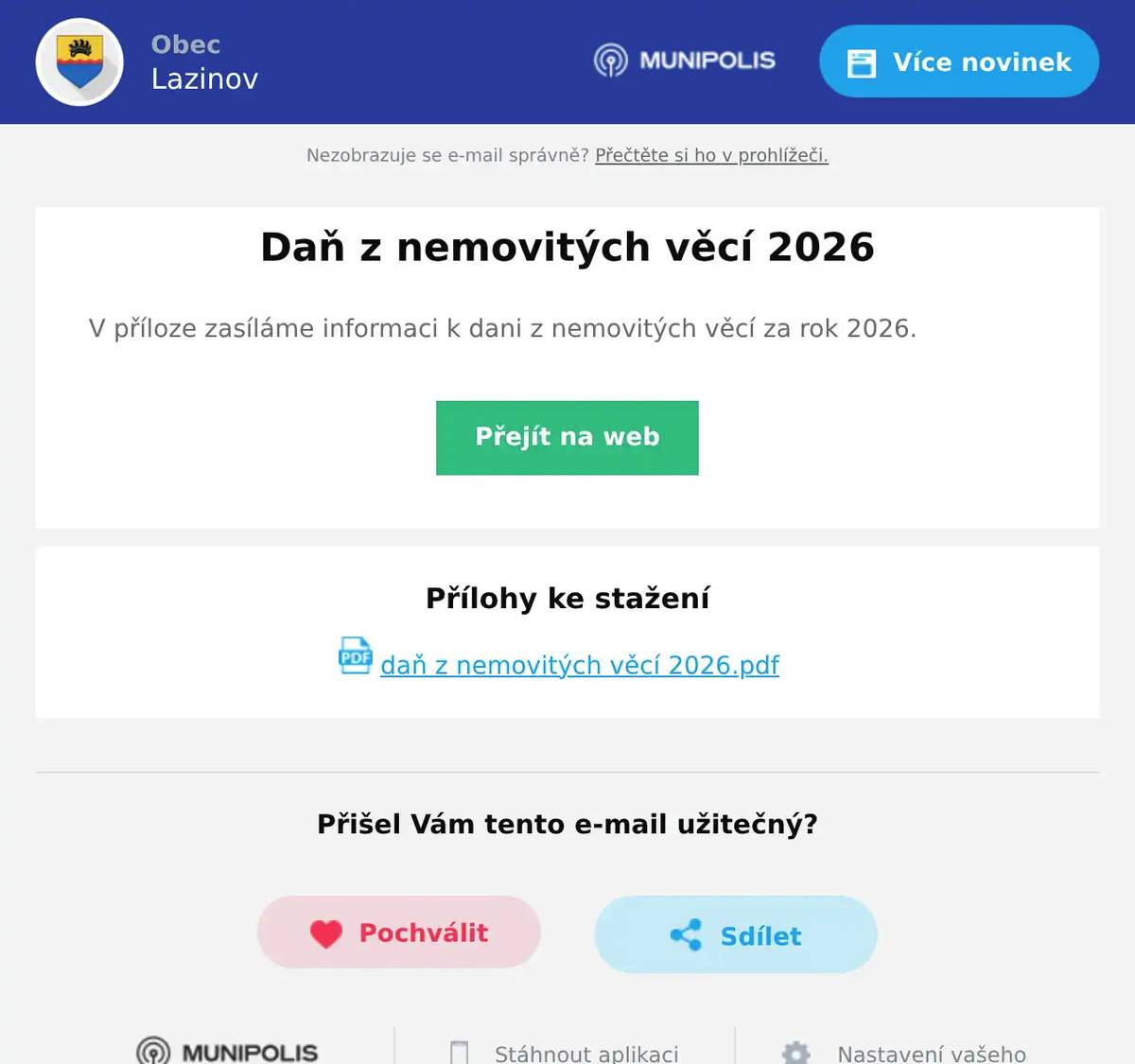Share the email via the Sdílet button
Viewport: 1135px width, 1064px height.
[735, 934]
